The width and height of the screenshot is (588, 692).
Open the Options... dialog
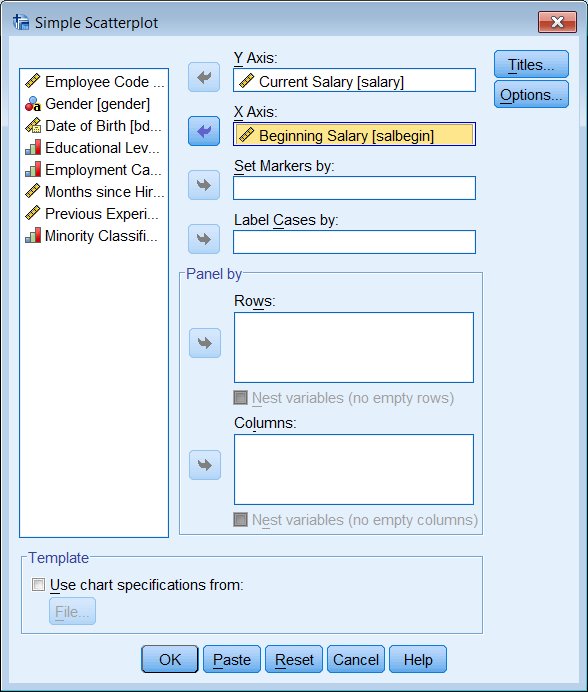[x=531, y=94]
